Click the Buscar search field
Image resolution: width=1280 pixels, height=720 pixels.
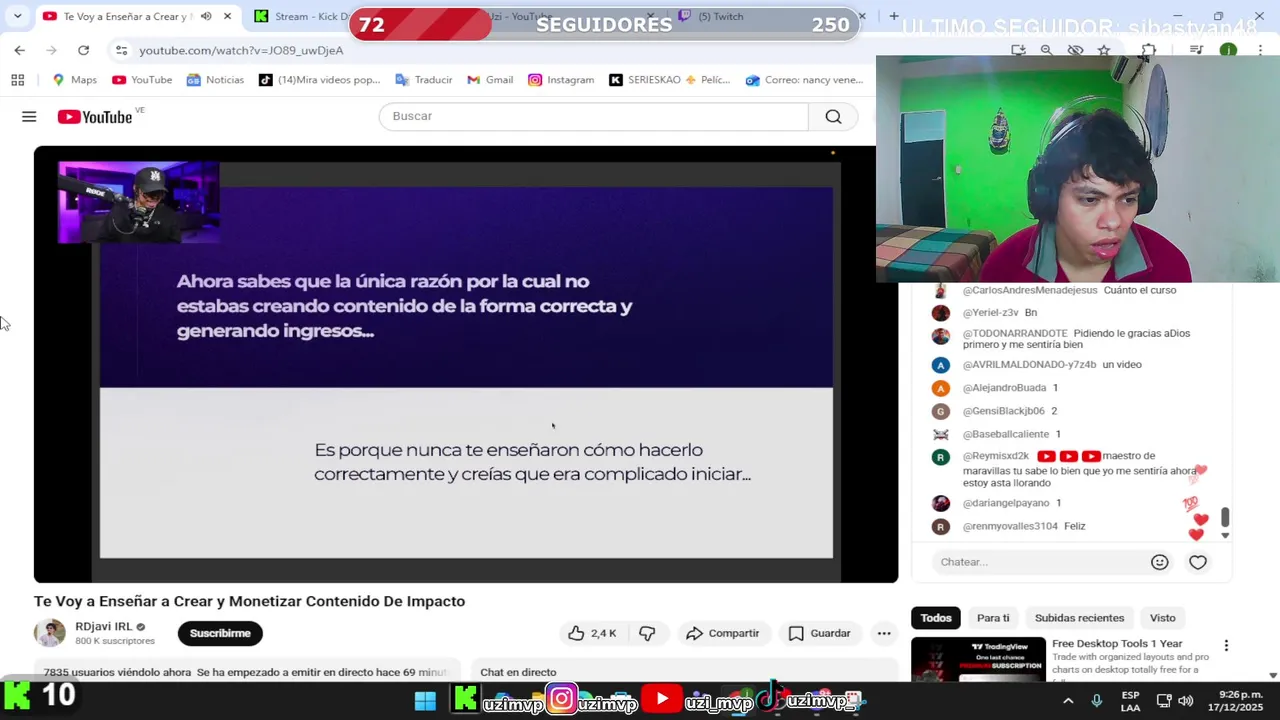593,116
